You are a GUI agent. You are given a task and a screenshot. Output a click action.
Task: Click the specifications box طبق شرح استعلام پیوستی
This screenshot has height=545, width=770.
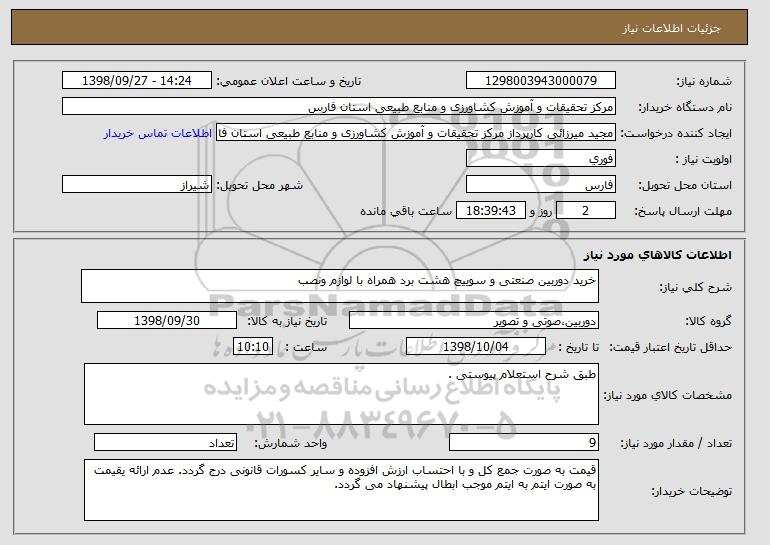[341, 394]
